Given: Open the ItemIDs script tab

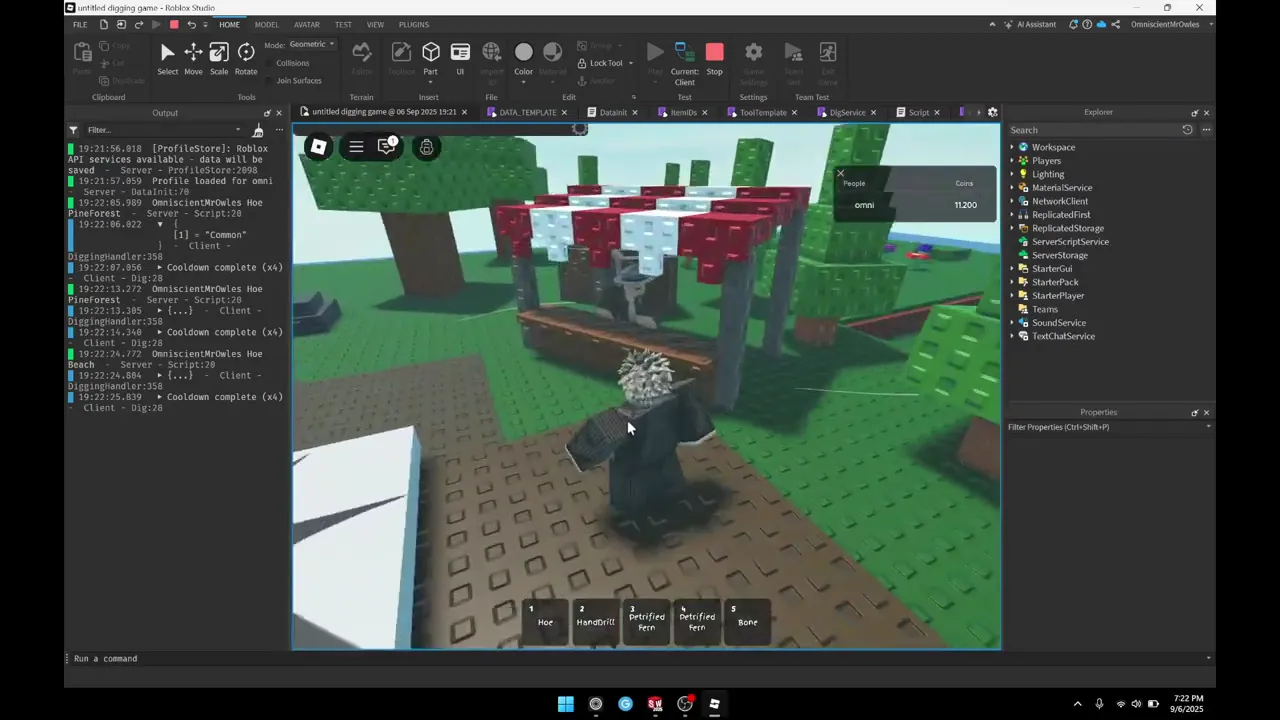Looking at the screenshot, I should 683,112.
